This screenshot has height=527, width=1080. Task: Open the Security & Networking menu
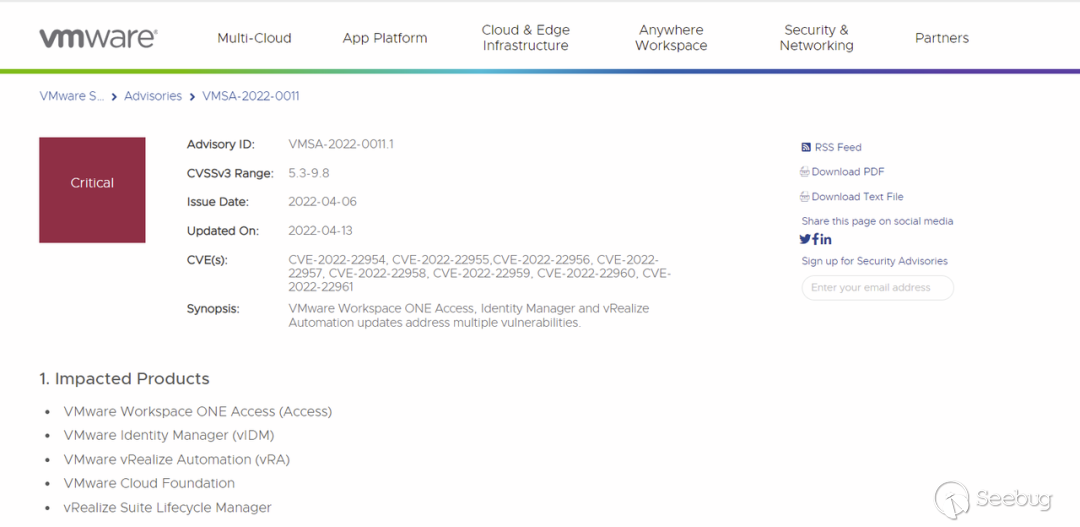click(816, 38)
